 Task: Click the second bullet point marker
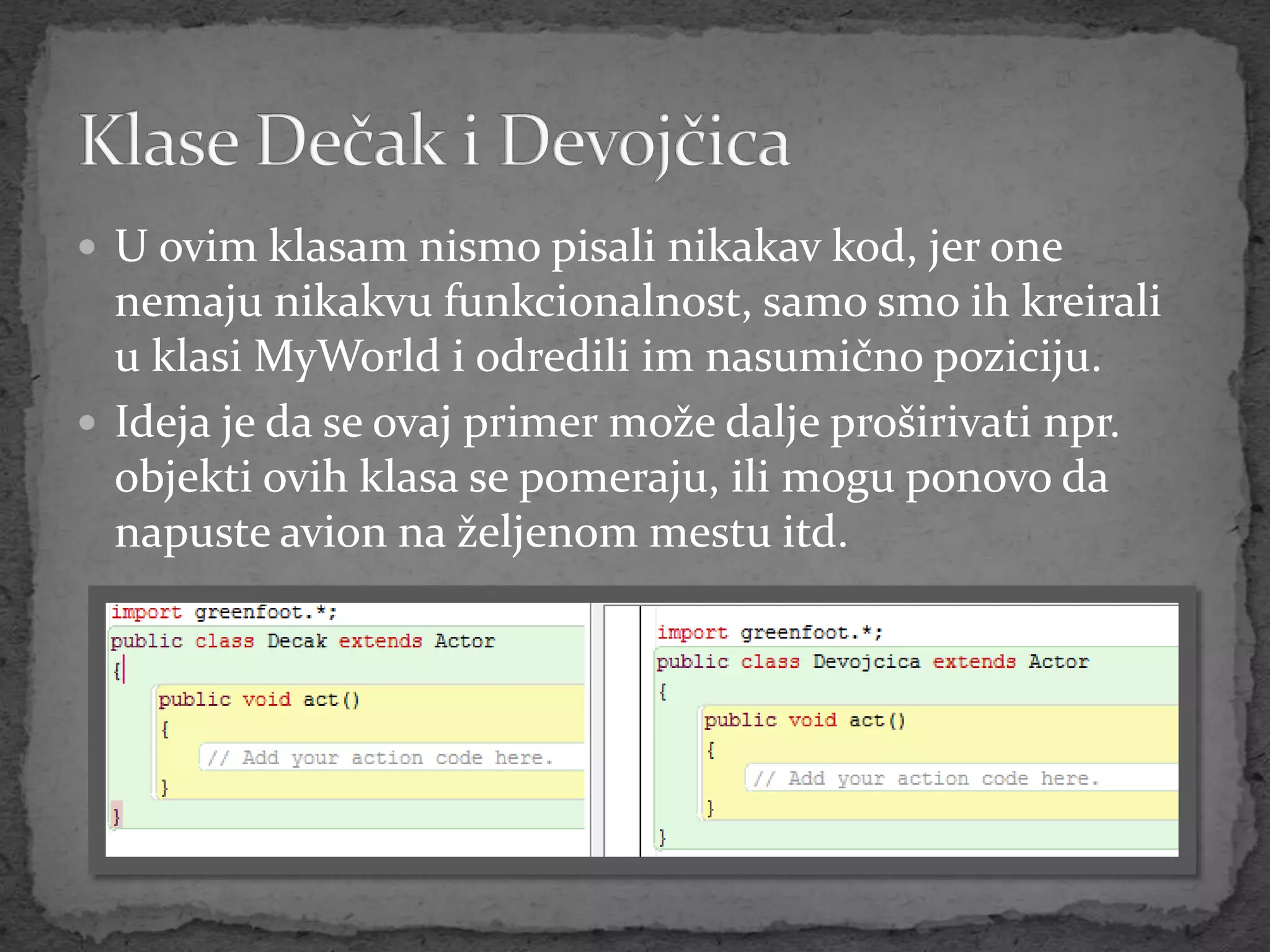point(88,423)
